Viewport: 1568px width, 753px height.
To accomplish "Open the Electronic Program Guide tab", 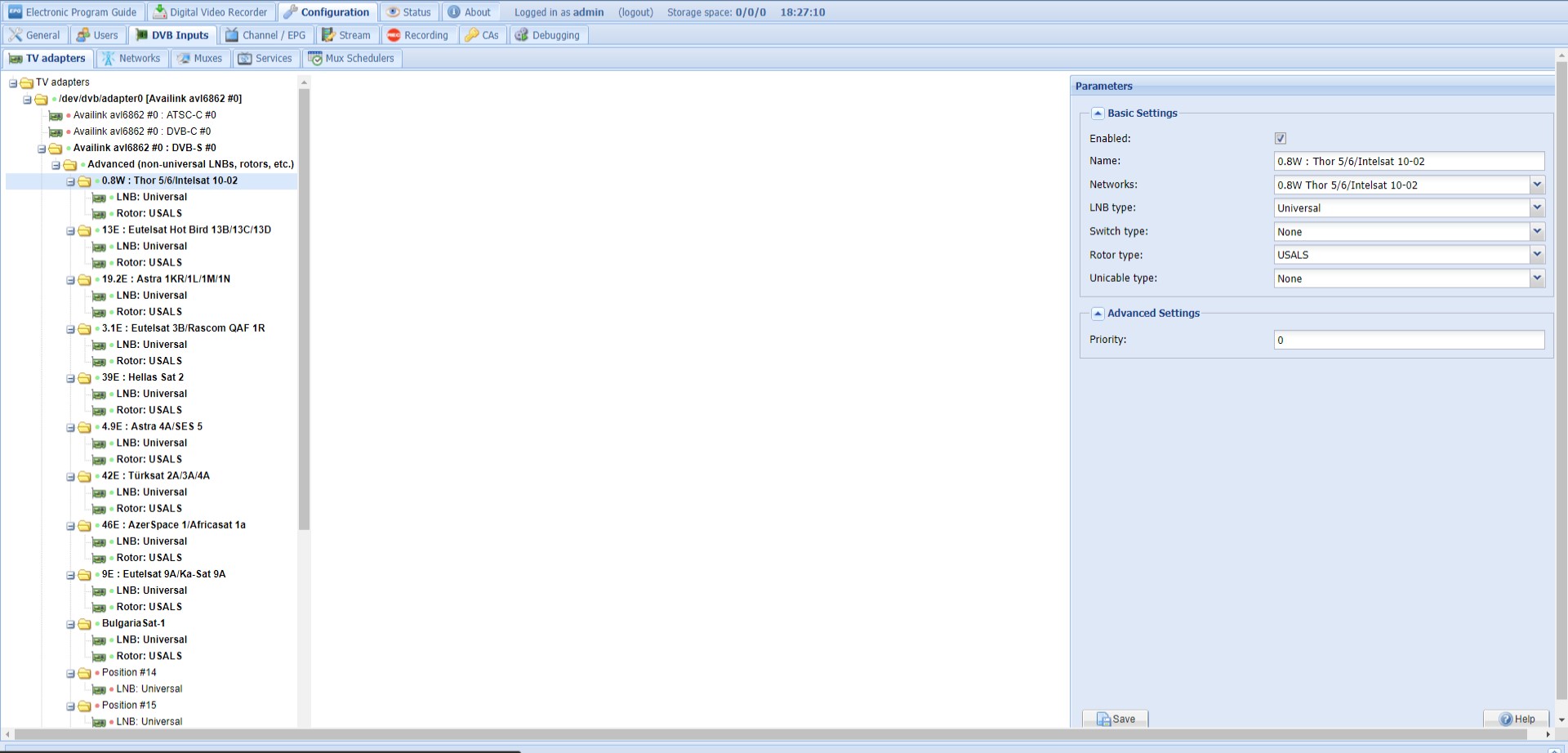I will [73, 12].
